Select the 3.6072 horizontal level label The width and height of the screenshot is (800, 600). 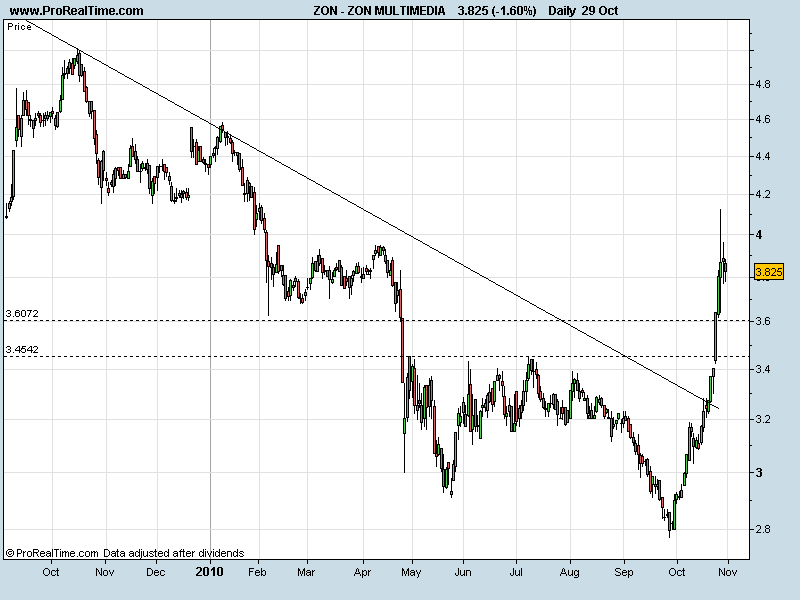click(x=22, y=313)
